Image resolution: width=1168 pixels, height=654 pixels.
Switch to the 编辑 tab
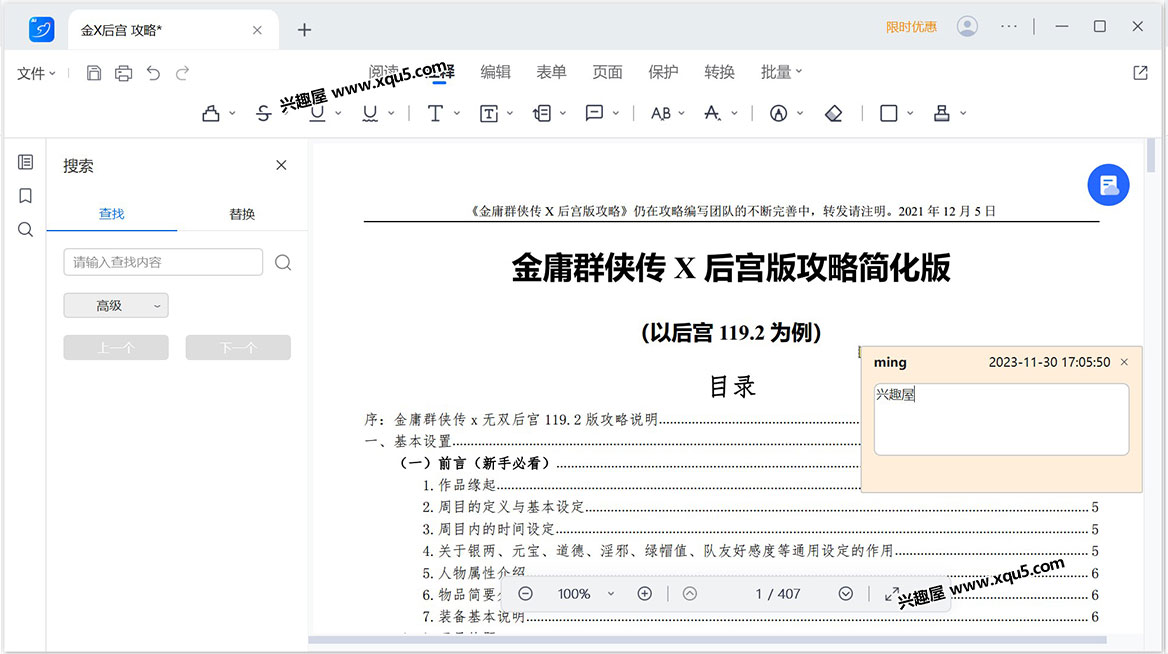coord(495,72)
